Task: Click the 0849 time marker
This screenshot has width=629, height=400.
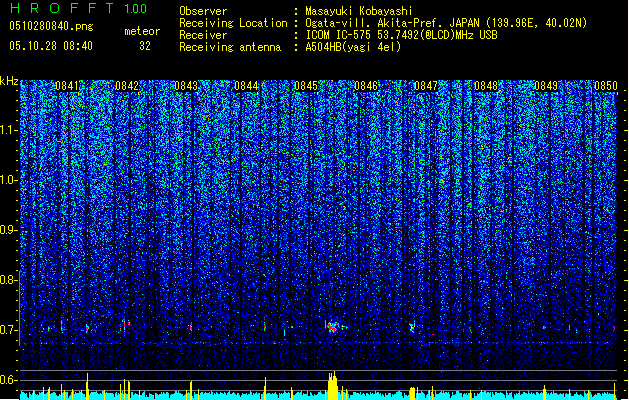Action: [546, 86]
